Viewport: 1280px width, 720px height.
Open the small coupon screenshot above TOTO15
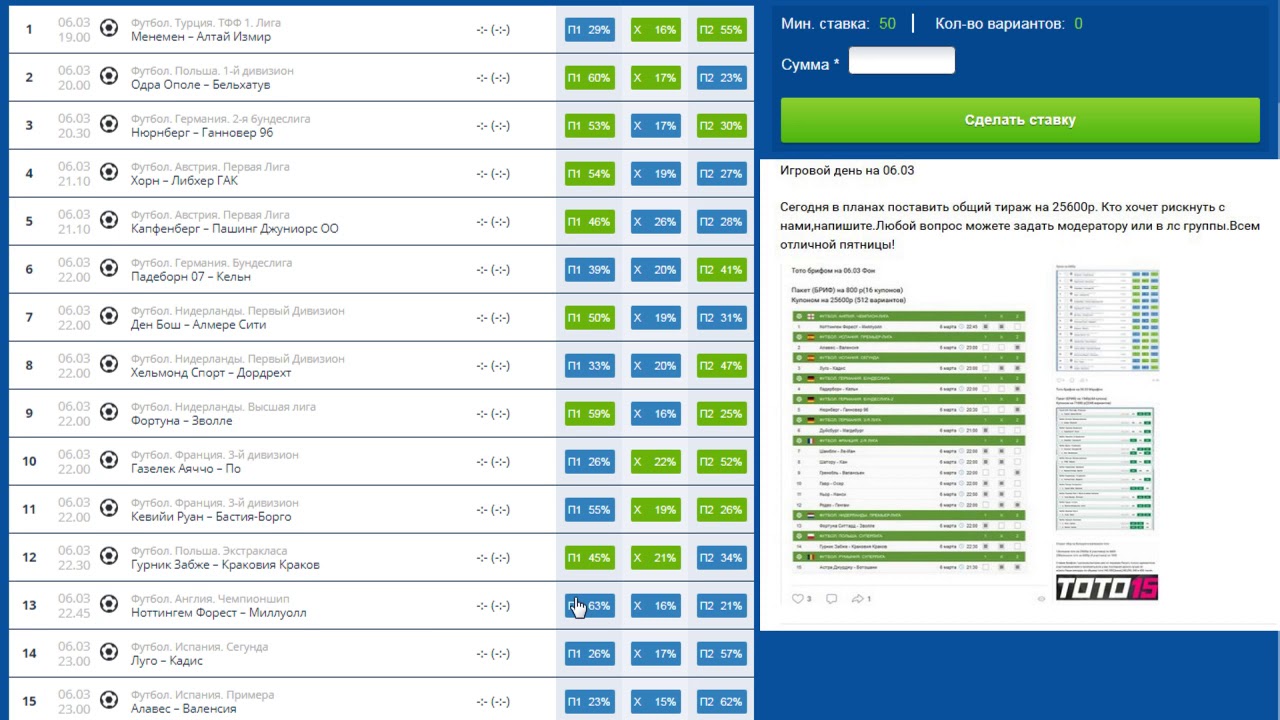(1105, 469)
